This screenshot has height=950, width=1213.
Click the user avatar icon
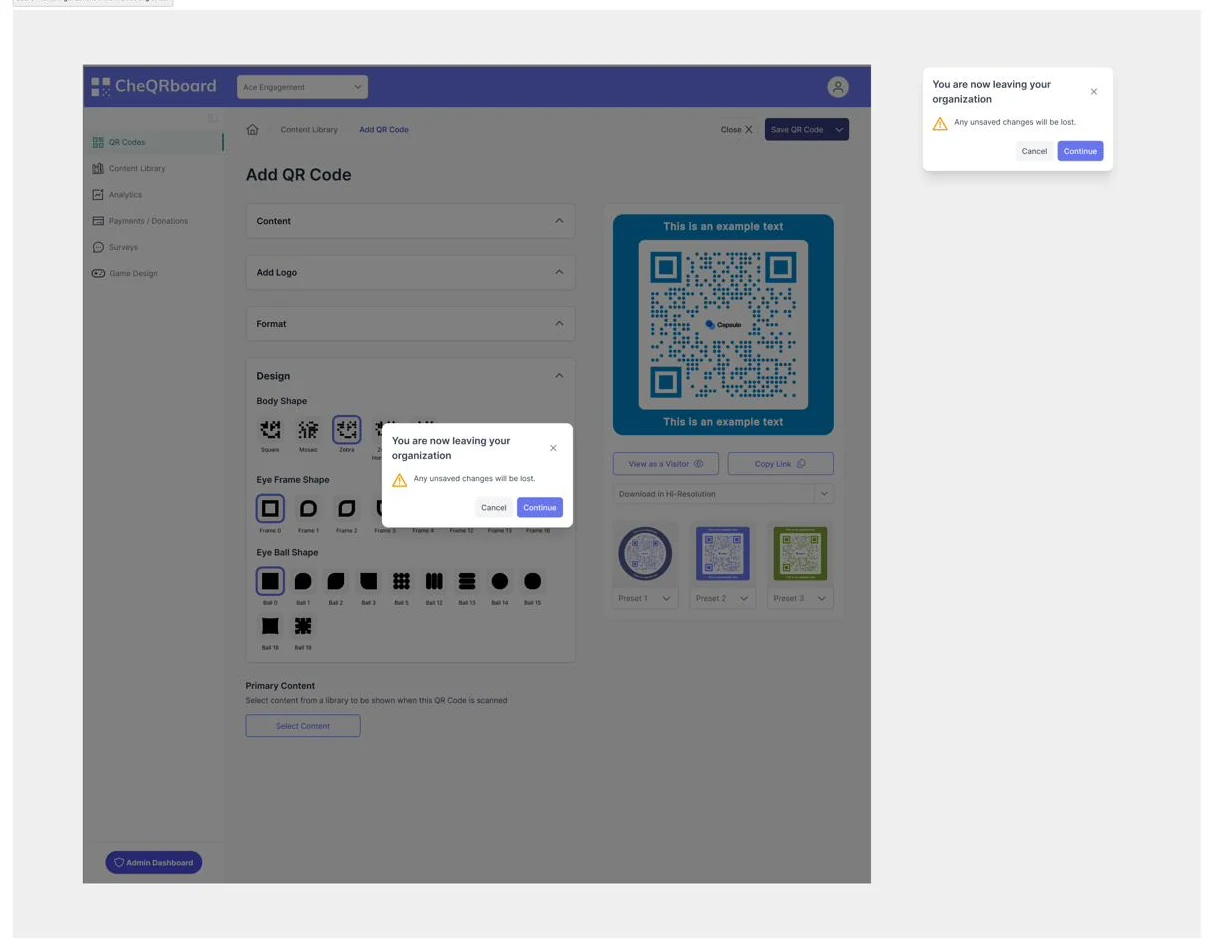pos(838,87)
